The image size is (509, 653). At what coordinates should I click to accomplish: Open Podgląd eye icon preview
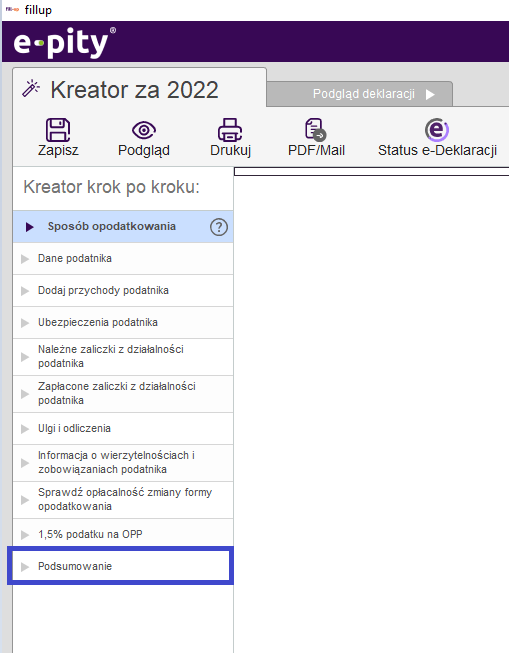pyautogui.click(x=144, y=130)
